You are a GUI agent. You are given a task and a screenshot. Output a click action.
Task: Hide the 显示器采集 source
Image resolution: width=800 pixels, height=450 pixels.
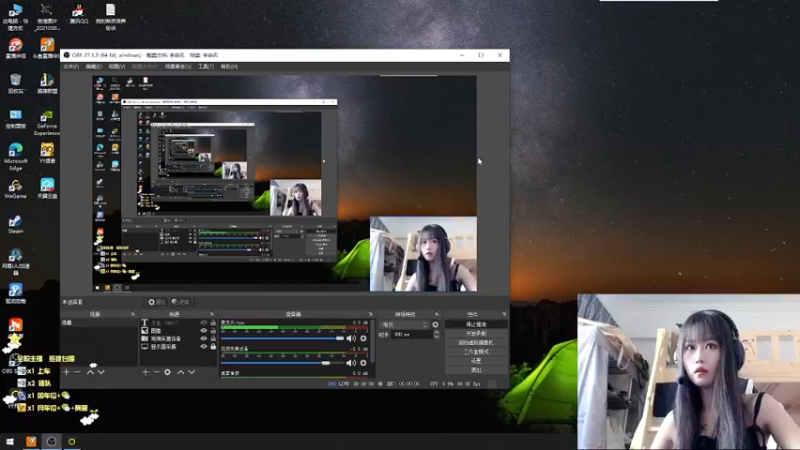pos(204,346)
